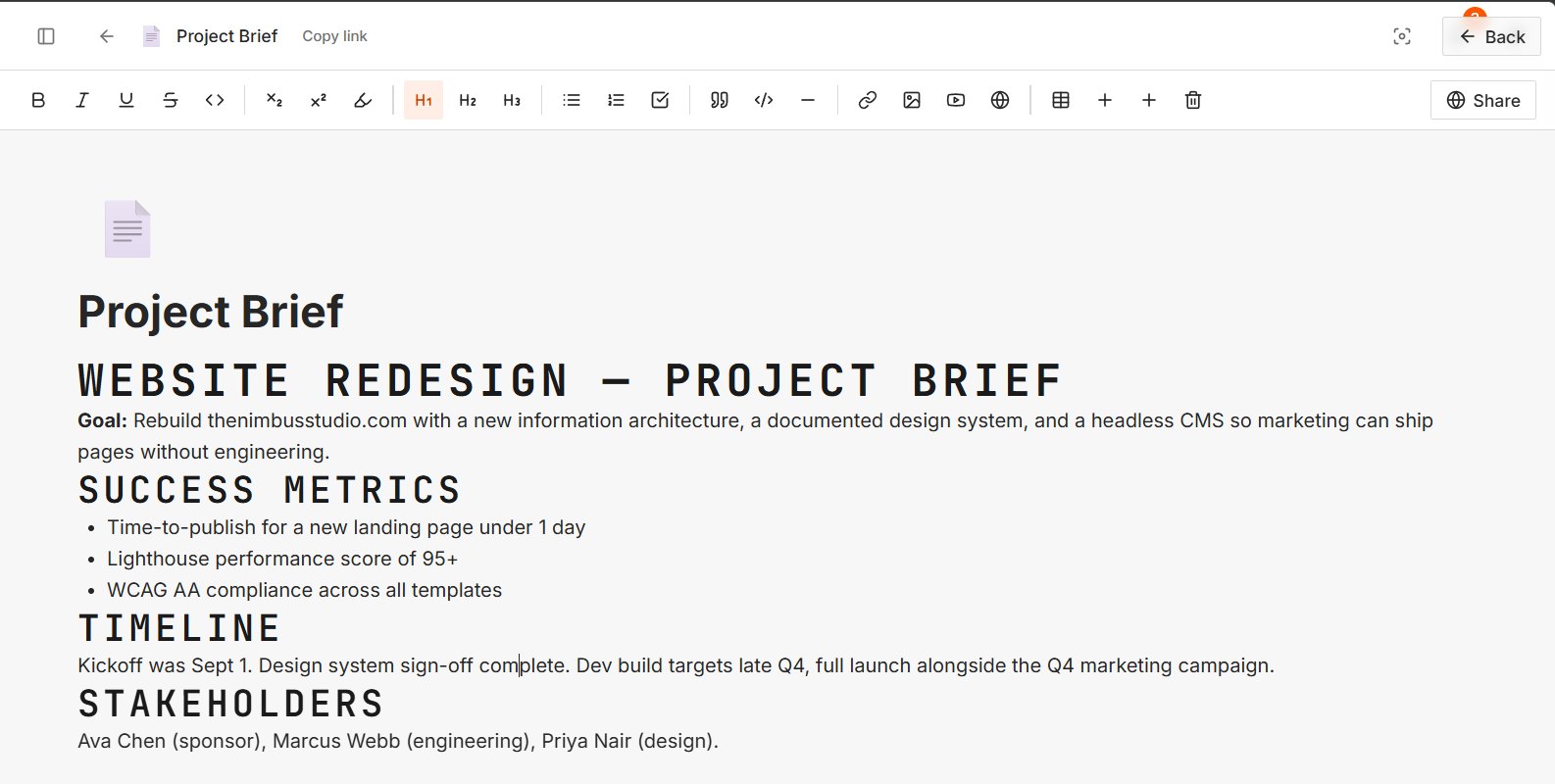Embed a video

tap(956, 100)
